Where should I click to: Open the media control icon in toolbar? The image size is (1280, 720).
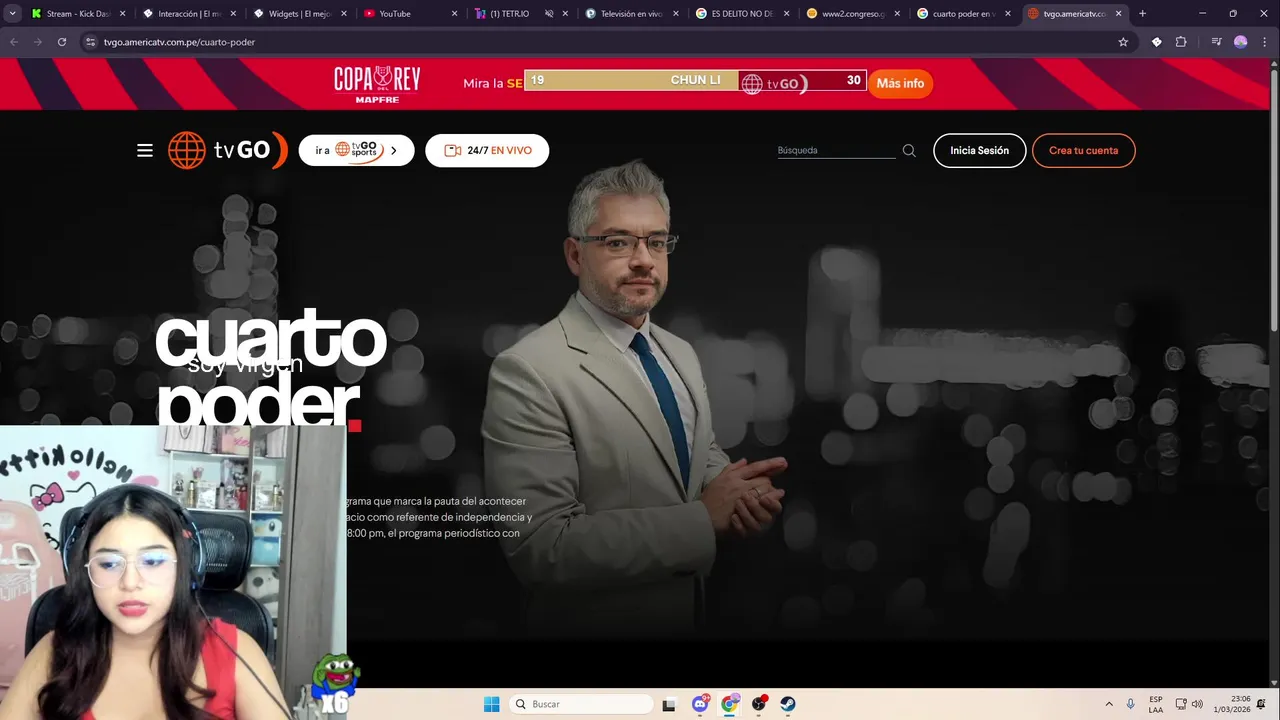pos(1216,42)
